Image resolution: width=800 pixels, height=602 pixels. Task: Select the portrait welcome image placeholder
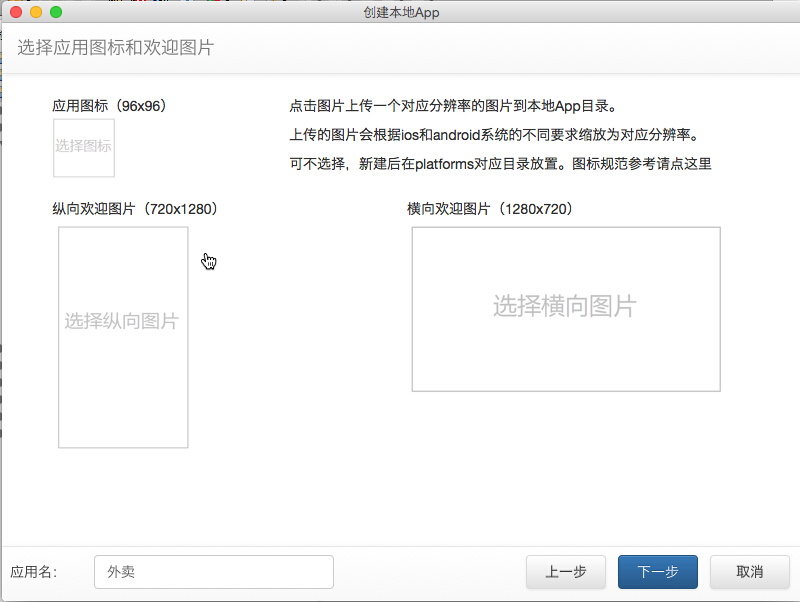point(122,337)
